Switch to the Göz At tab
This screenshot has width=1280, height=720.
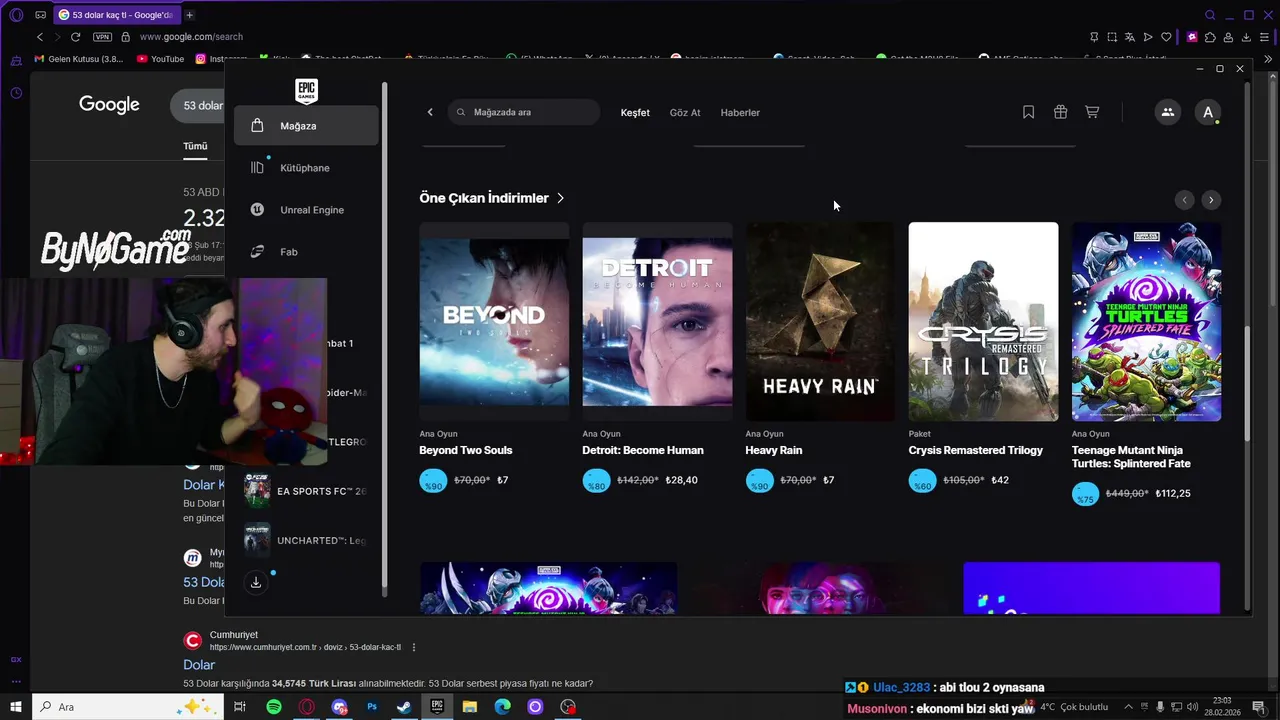tap(685, 112)
